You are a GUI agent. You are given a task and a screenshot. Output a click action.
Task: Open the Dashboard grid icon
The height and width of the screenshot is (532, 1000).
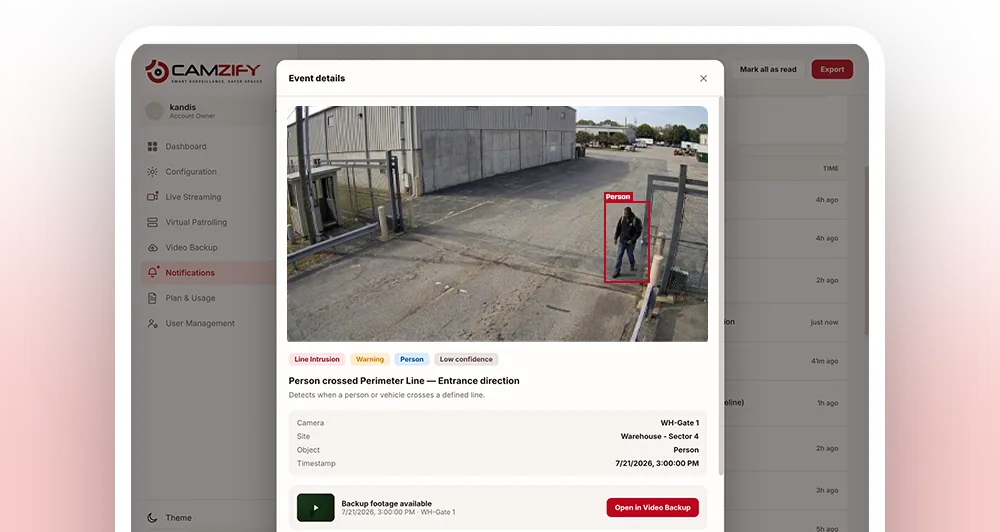point(152,147)
